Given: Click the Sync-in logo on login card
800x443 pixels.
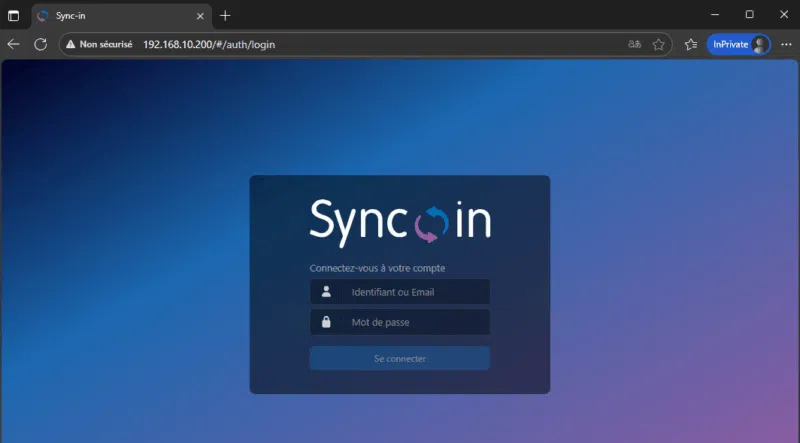Looking at the screenshot, I should (x=400, y=222).
